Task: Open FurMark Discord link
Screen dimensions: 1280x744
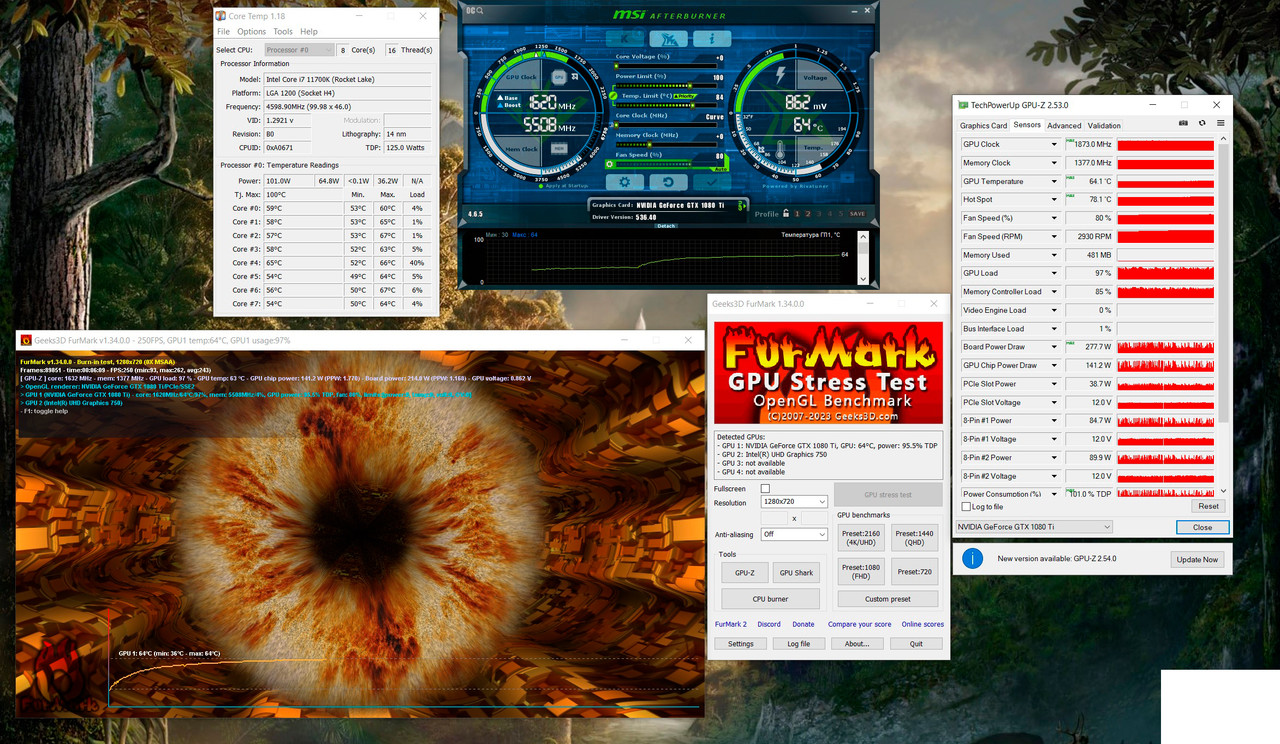Action: (769, 624)
